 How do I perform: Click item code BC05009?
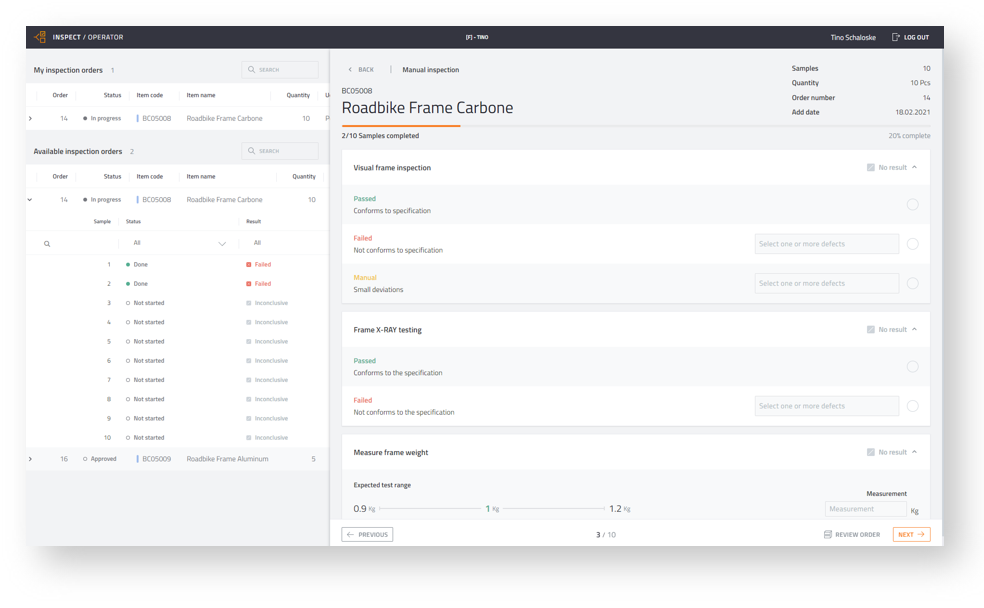(156, 459)
